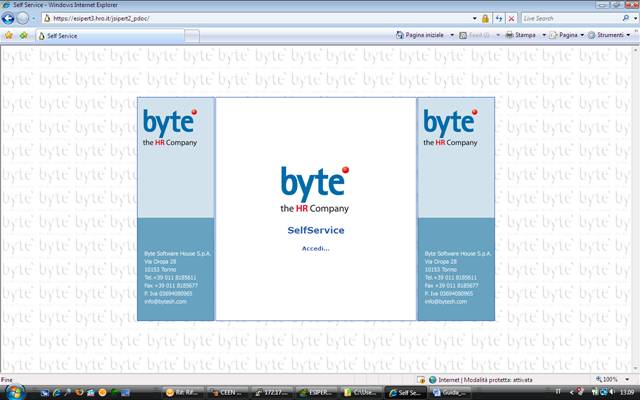Click the Stampa print button
The width and height of the screenshot is (640, 400).
click(x=521, y=35)
